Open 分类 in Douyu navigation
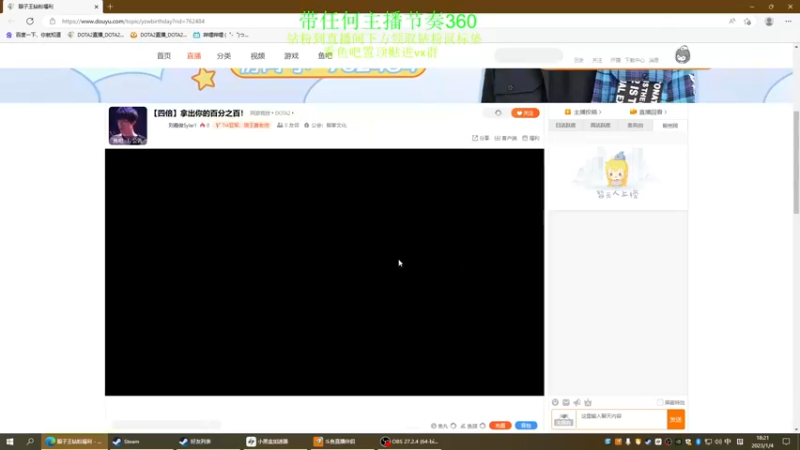 click(x=224, y=56)
